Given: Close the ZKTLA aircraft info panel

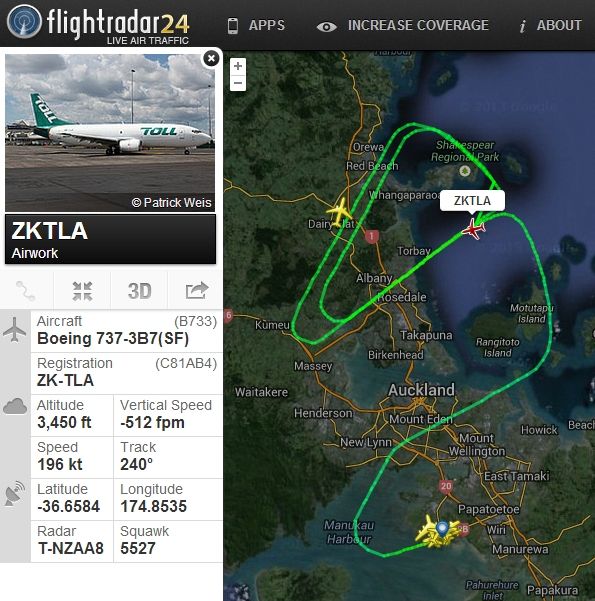Looking at the screenshot, I should coord(211,59).
